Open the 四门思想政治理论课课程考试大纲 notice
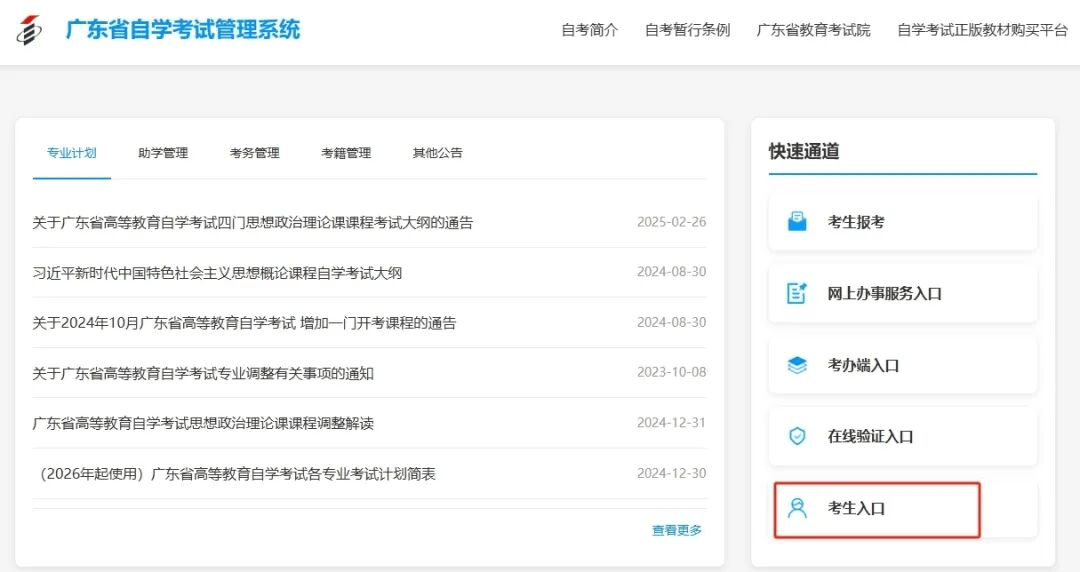Viewport: 1080px width, 572px height. click(x=252, y=222)
